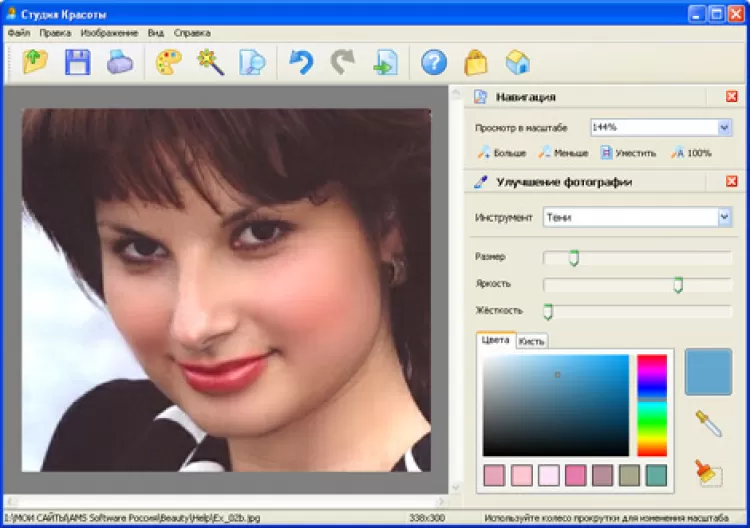Close the Навигация panel
Screen dimensions: 750x528
coord(732,97)
